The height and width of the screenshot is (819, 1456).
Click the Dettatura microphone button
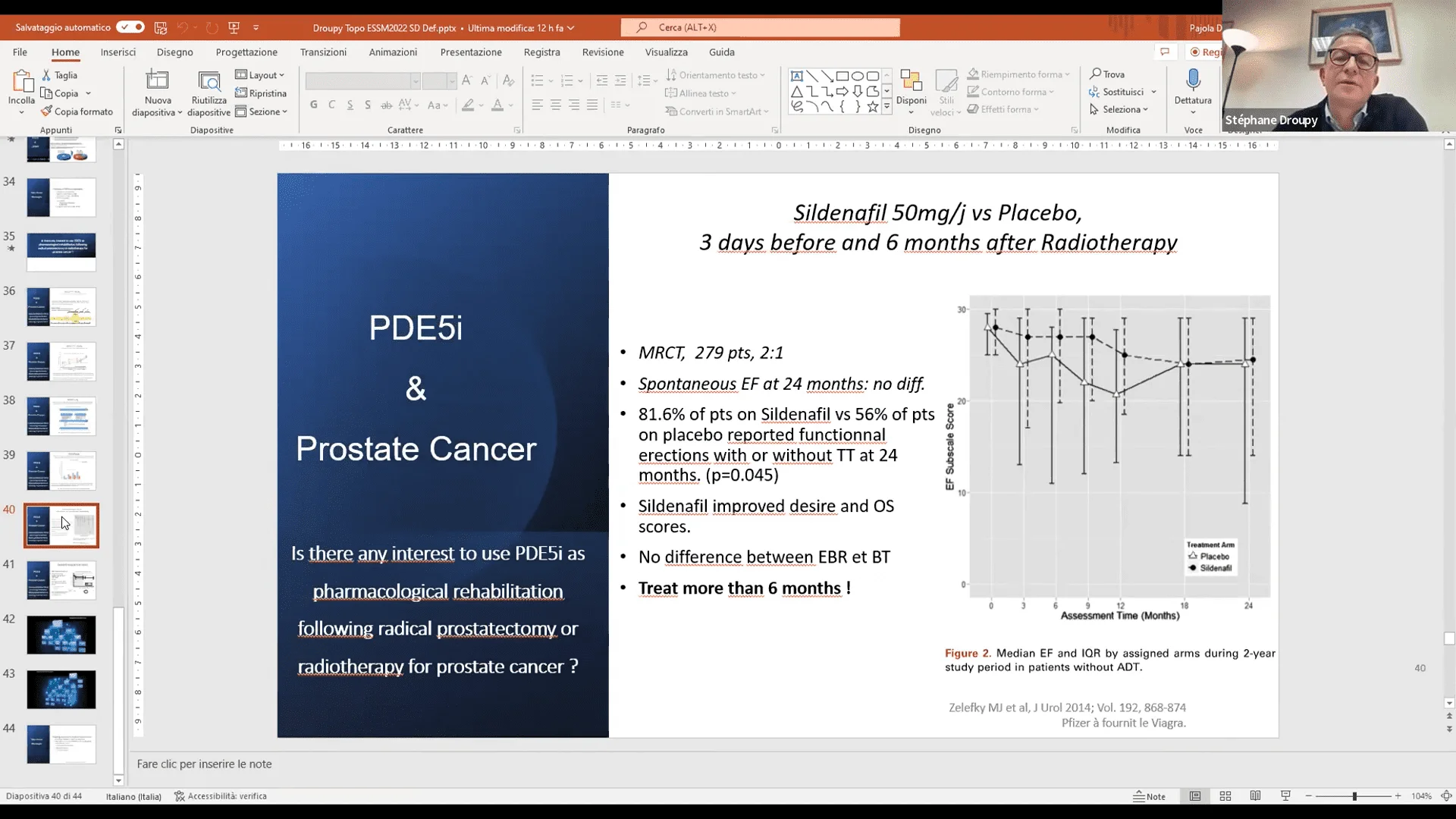[1193, 91]
